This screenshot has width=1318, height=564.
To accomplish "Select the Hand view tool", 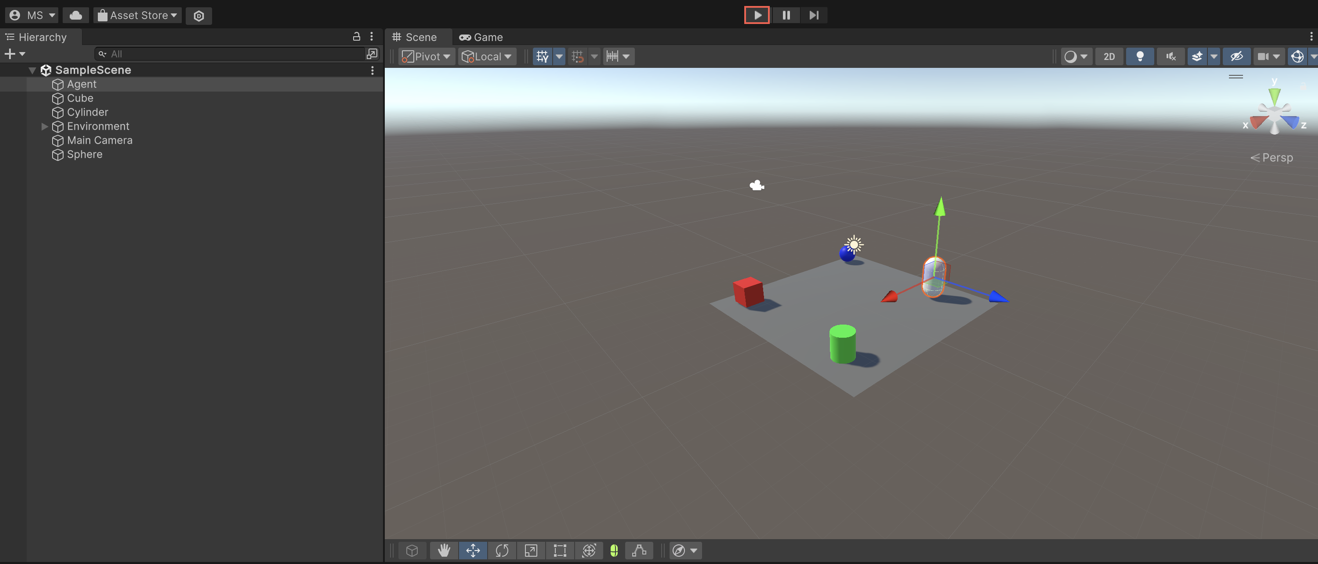I will (443, 551).
